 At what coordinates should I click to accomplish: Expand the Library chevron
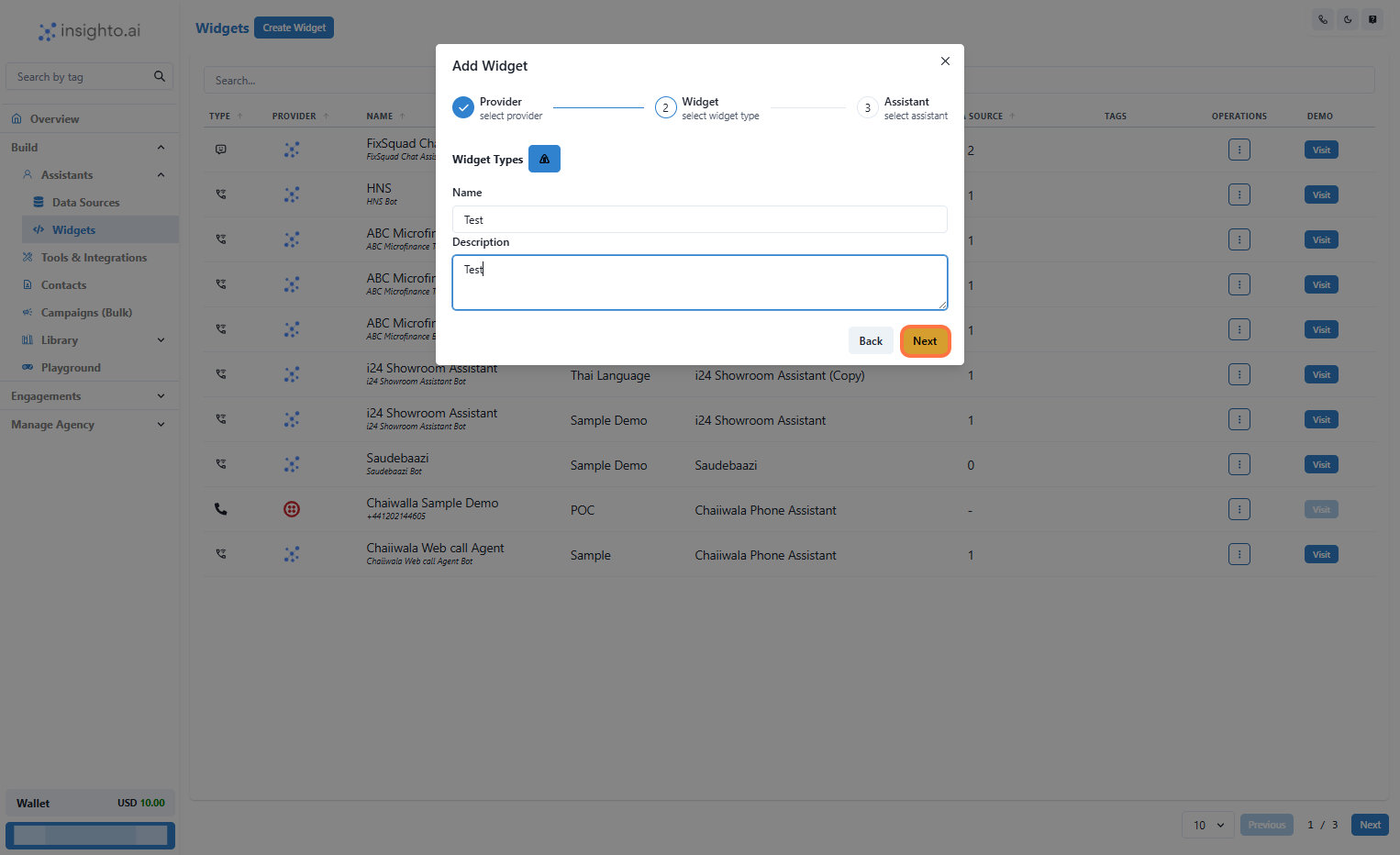click(x=161, y=340)
